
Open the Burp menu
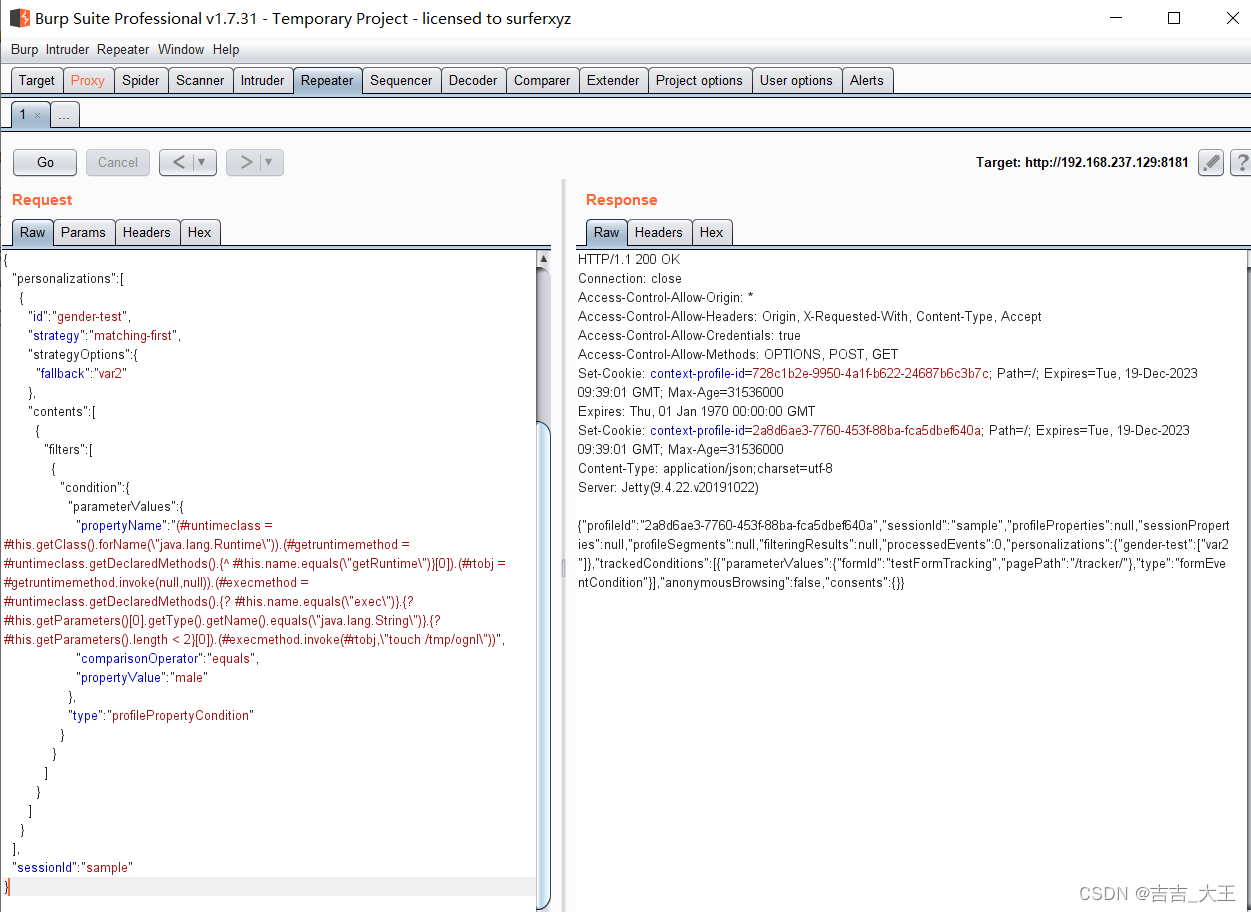pyautogui.click(x=24, y=49)
